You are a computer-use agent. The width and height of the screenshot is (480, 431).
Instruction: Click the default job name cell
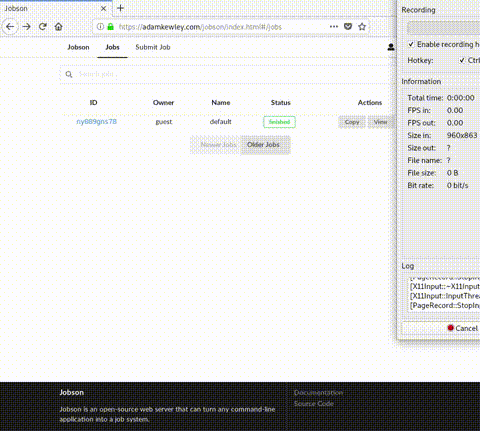(x=221, y=122)
